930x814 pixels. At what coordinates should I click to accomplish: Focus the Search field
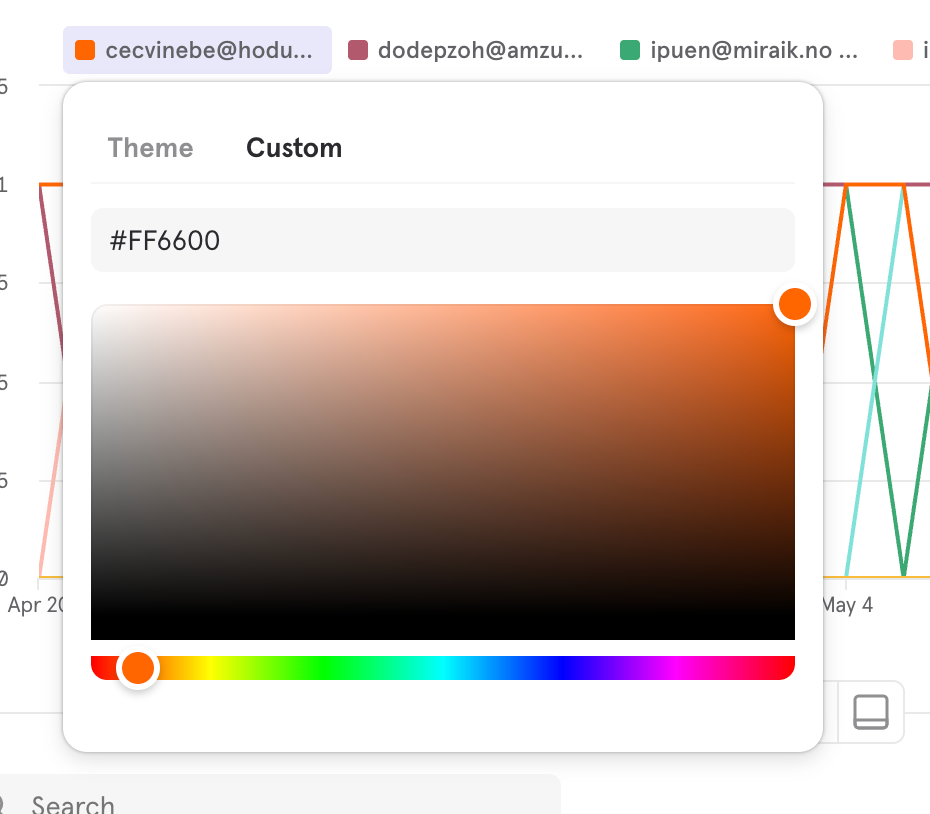pos(280,800)
